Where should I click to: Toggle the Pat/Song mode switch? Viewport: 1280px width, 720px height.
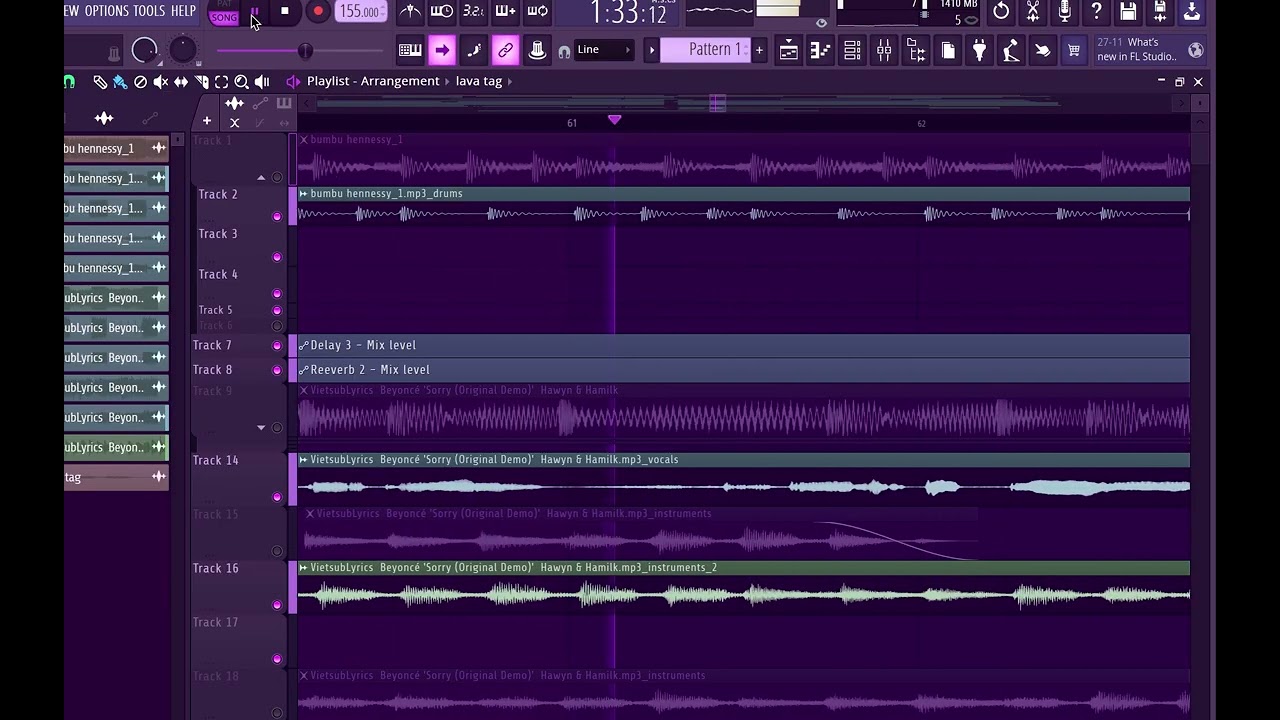pos(224,13)
